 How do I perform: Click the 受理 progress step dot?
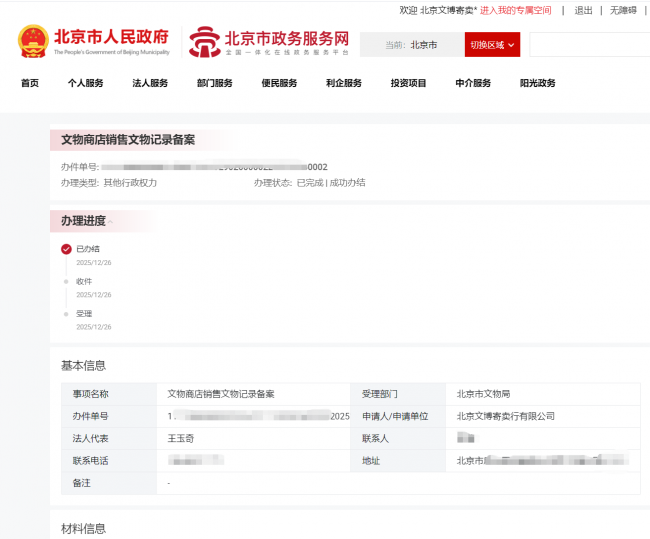(x=66, y=313)
